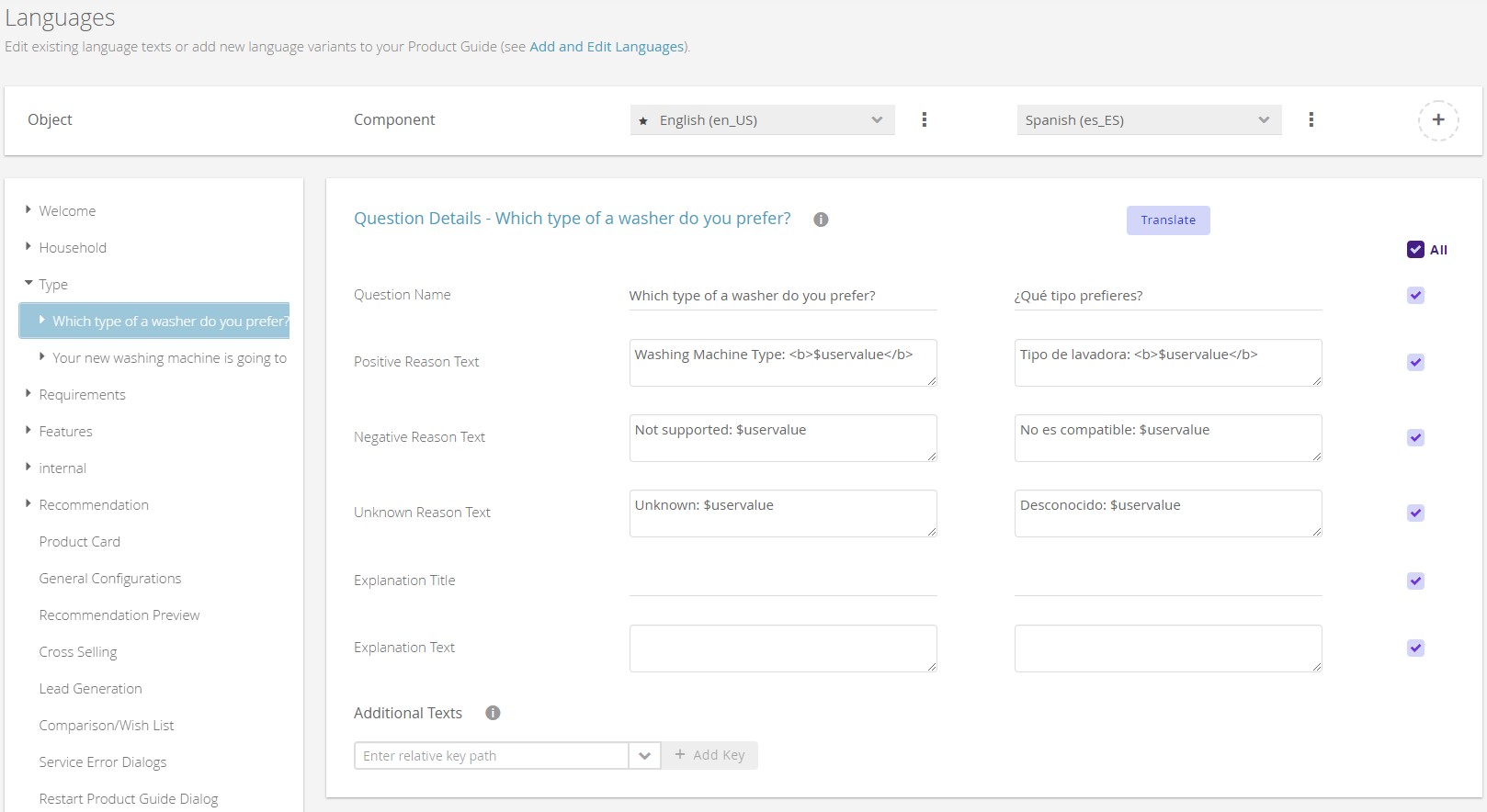Image resolution: width=1487 pixels, height=812 pixels.
Task: Open Cross Selling in the sidebar
Action: [x=78, y=652]
